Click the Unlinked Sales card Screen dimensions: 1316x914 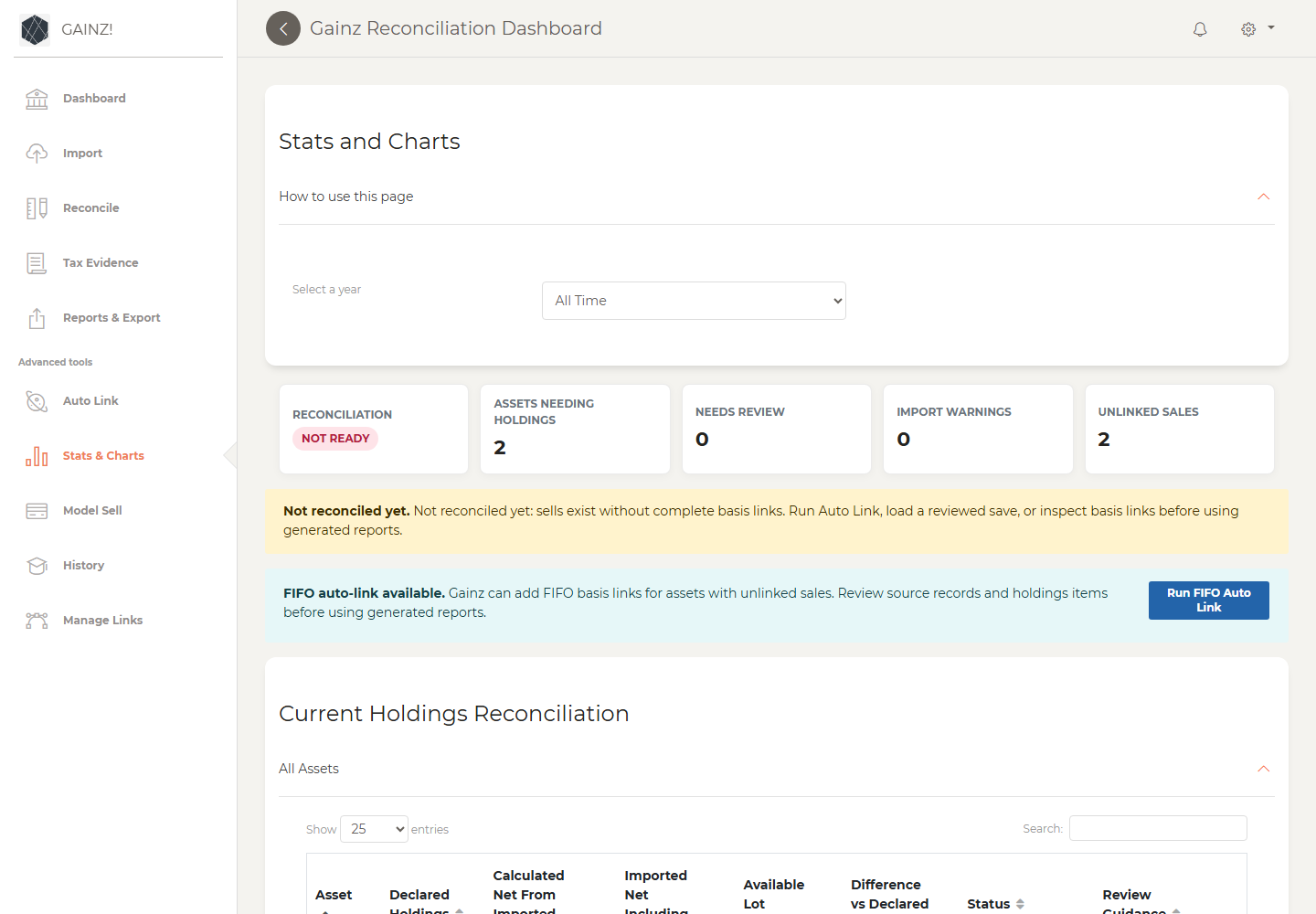(1180, 430)
